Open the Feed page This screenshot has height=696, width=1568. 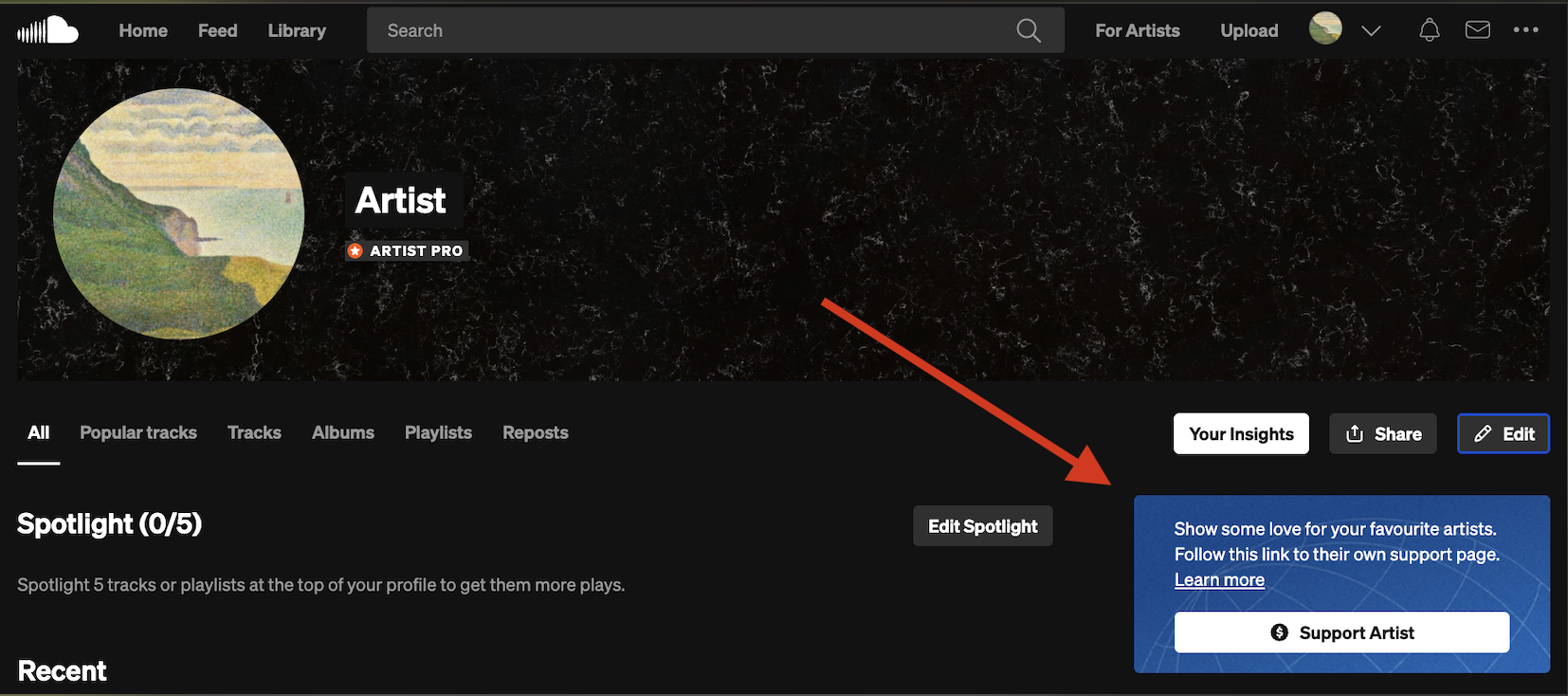pos(217,30)
